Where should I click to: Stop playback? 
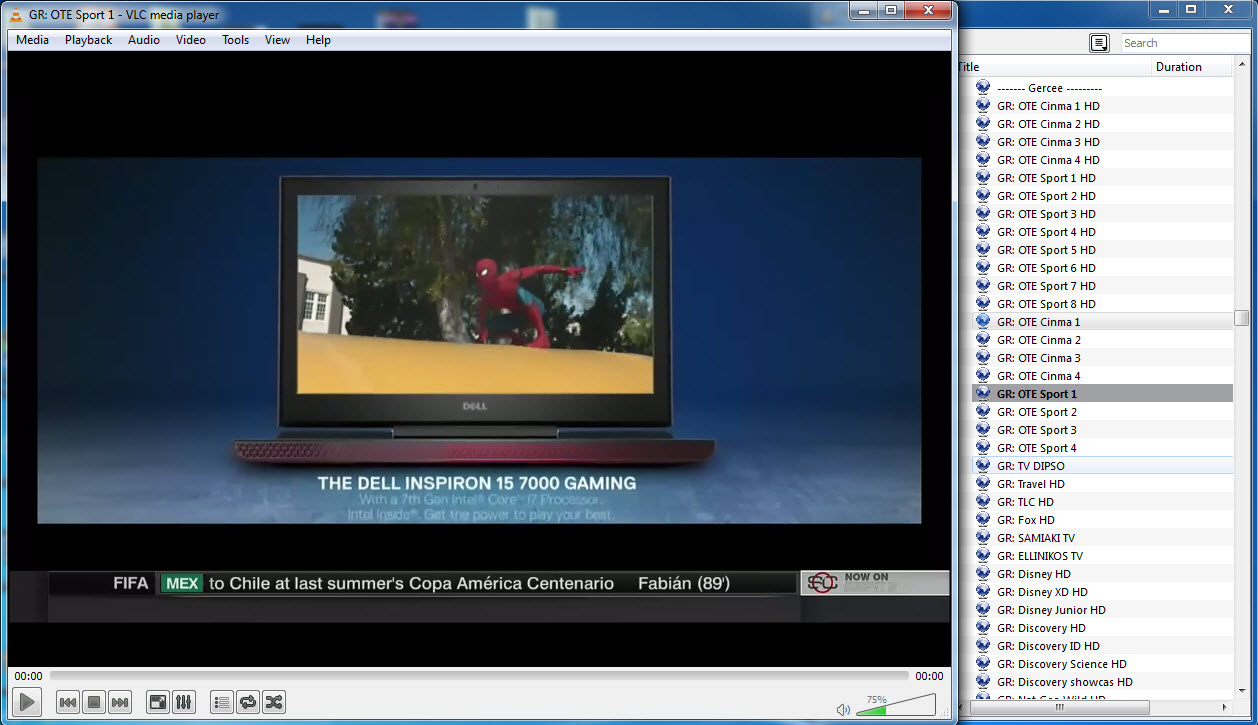click(x=94, y=702)
